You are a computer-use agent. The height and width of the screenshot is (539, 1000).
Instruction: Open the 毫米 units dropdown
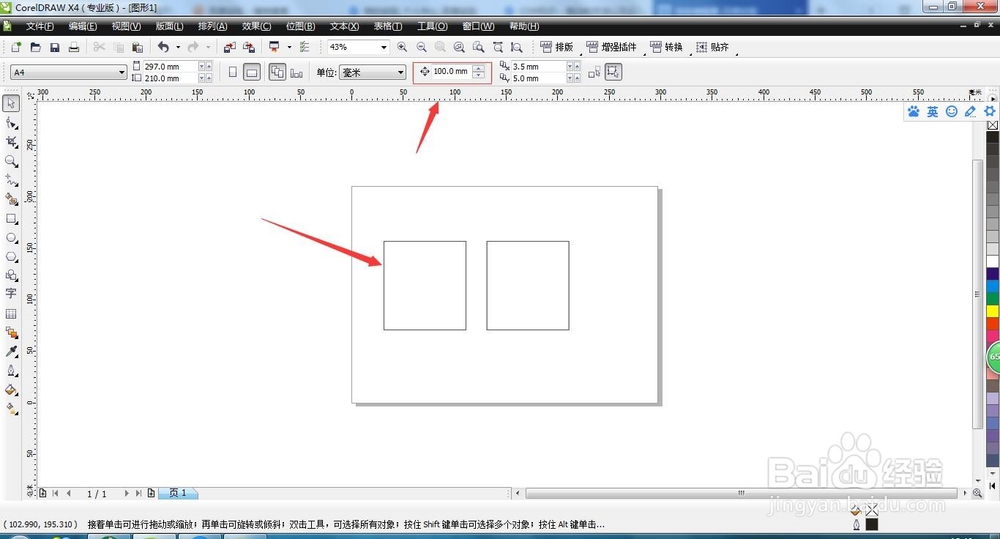tap(401, 73)
